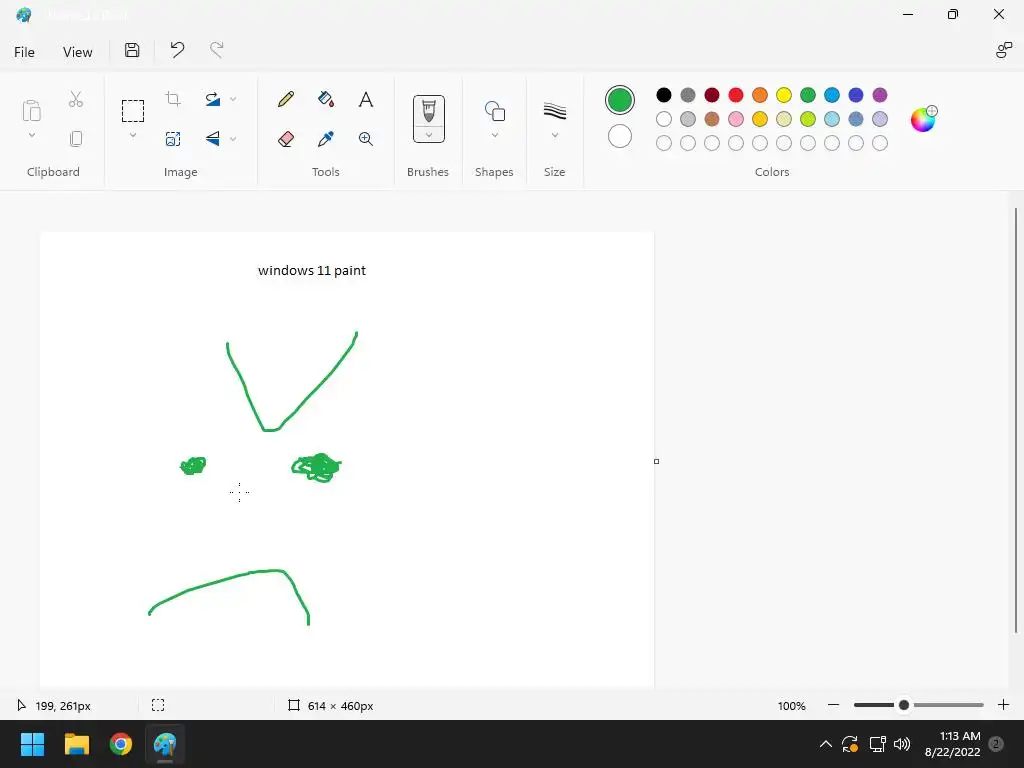Click the Paint taskbar icon
The height and width of the screenshot is (768, 1024).
point(165,744)
